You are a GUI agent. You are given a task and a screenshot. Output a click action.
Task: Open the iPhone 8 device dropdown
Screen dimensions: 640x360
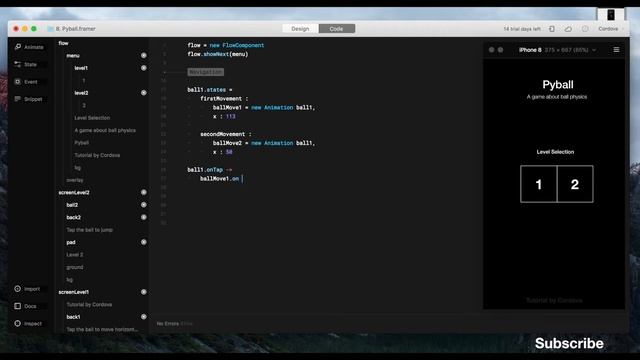point(558,50)
